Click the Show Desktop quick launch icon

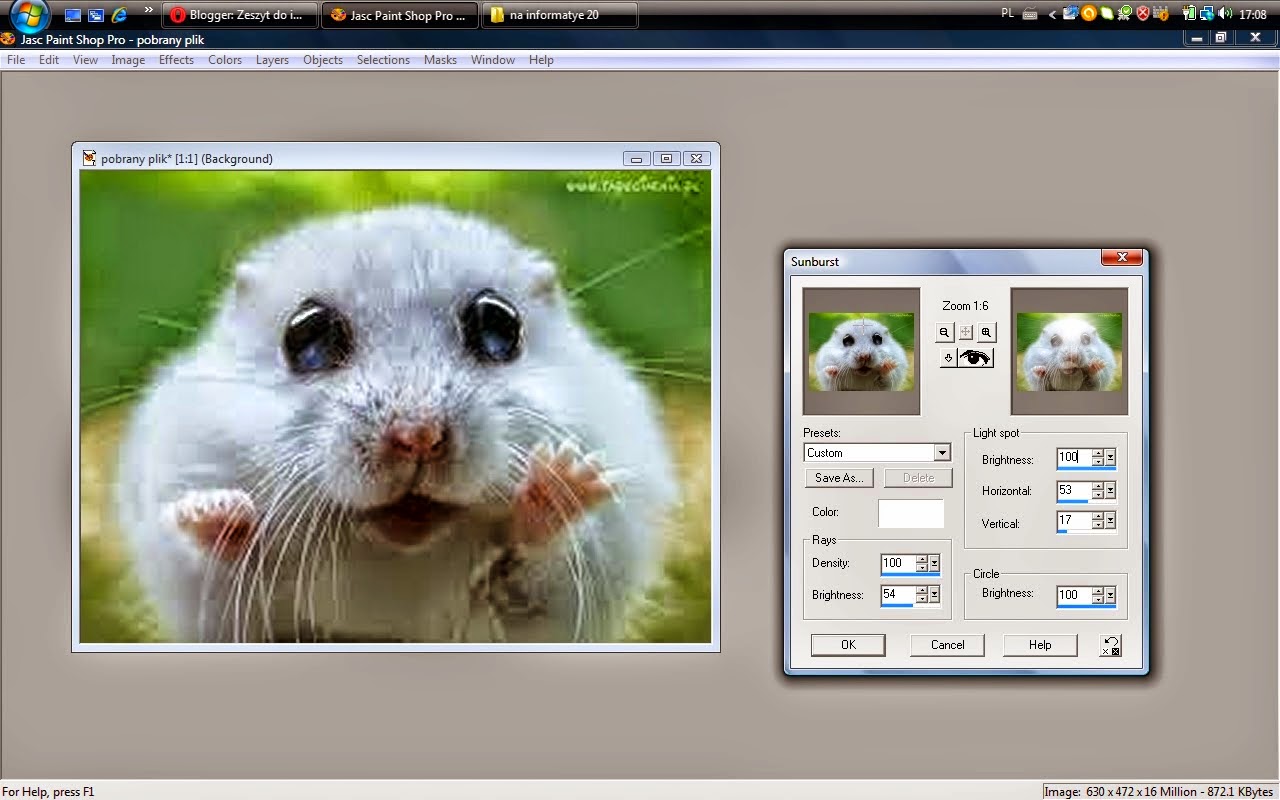coord(73,15)
